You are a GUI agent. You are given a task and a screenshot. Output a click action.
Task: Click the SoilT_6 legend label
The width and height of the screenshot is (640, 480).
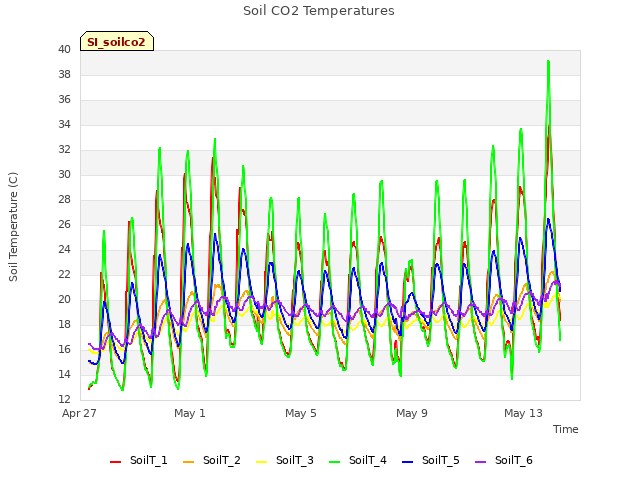point(514,460)
